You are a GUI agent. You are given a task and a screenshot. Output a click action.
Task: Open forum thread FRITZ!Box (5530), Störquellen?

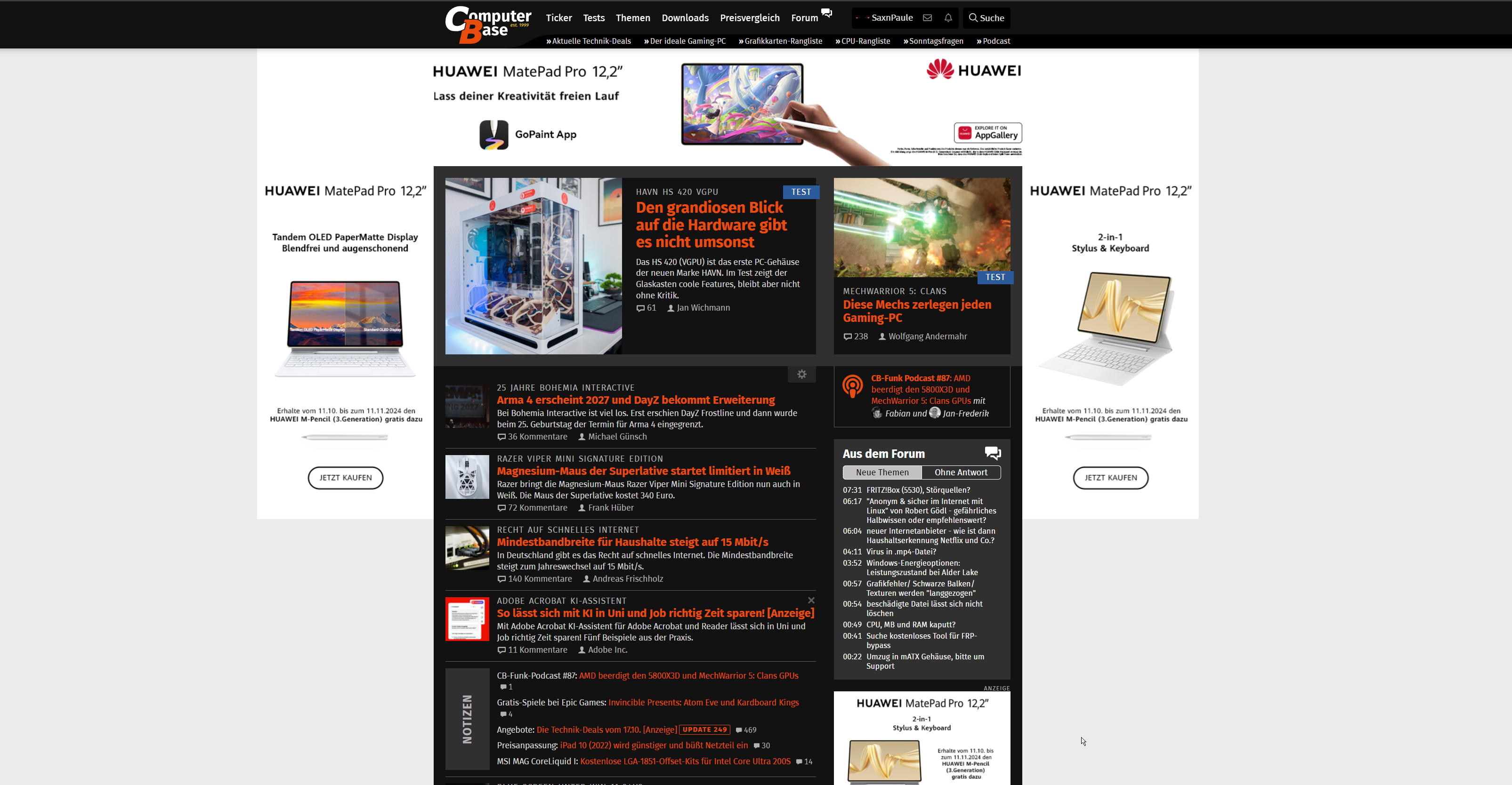click(917, 490)
